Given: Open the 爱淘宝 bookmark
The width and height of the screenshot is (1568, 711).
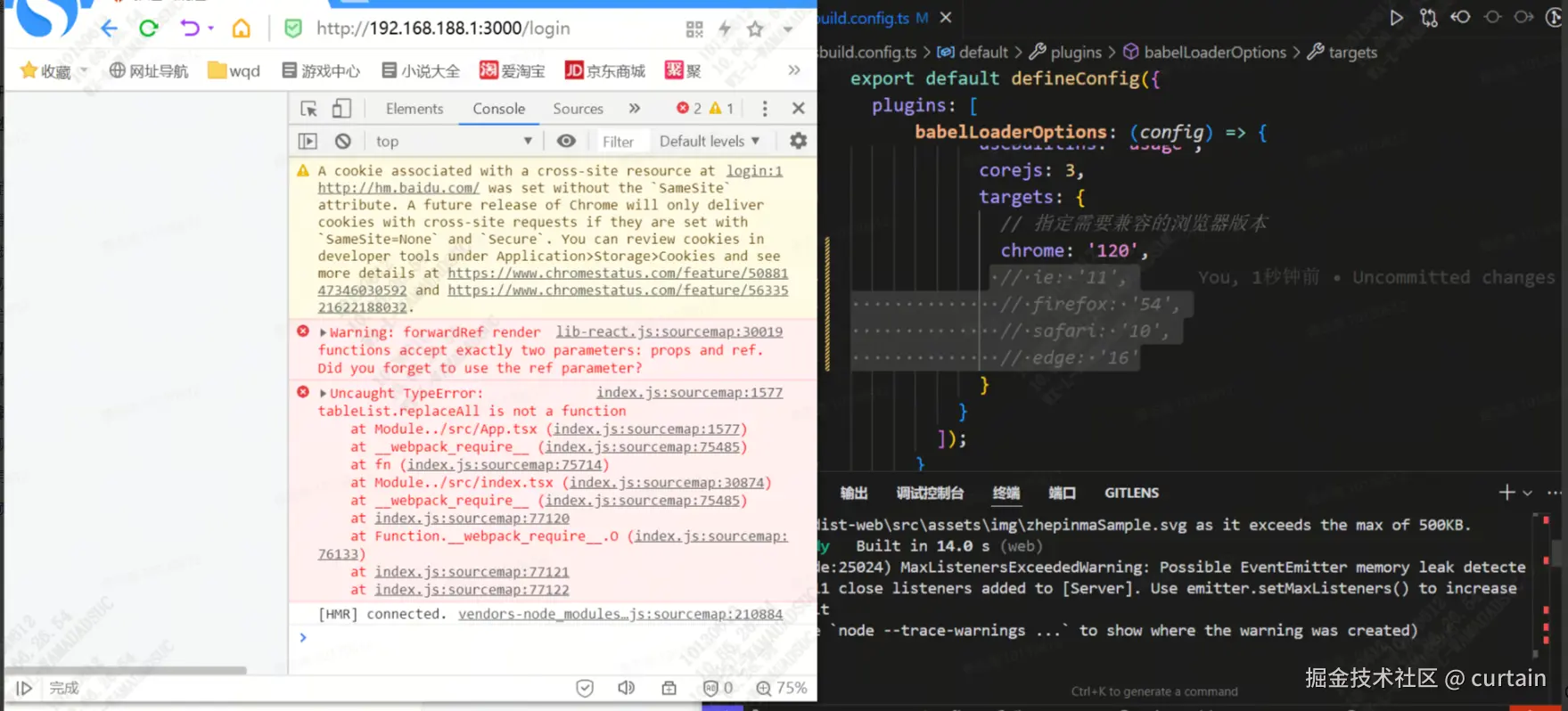Looking at the screenshot, I should (513, 70).
